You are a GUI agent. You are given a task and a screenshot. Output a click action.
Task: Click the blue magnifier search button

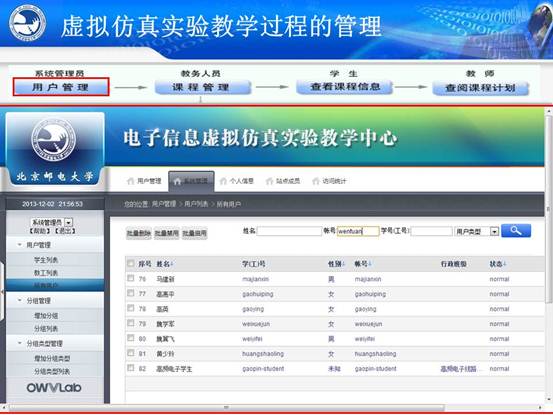[516, 231]
